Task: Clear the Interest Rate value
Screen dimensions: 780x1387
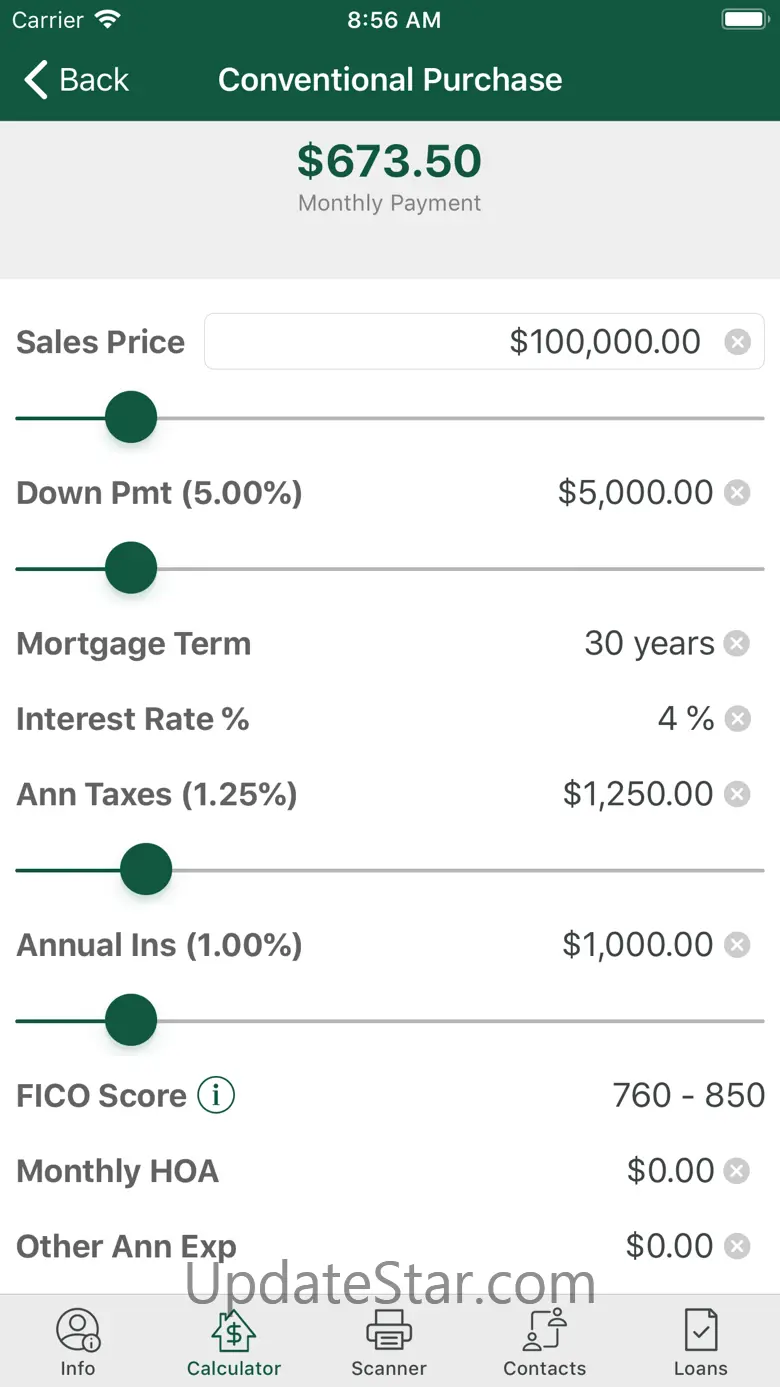Action: point(737,718)
